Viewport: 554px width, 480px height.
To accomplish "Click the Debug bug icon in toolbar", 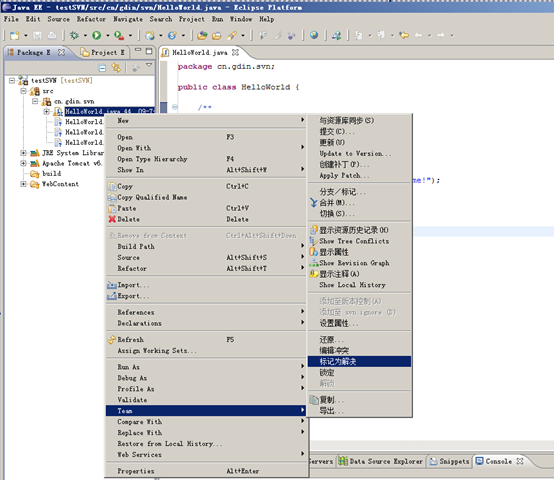I will click(74, 35).
